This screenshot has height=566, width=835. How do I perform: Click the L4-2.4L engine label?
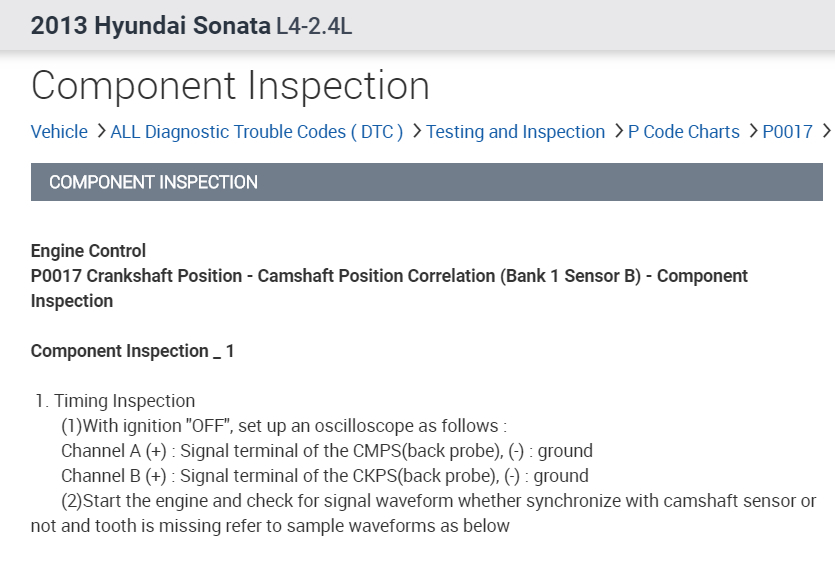313,27
